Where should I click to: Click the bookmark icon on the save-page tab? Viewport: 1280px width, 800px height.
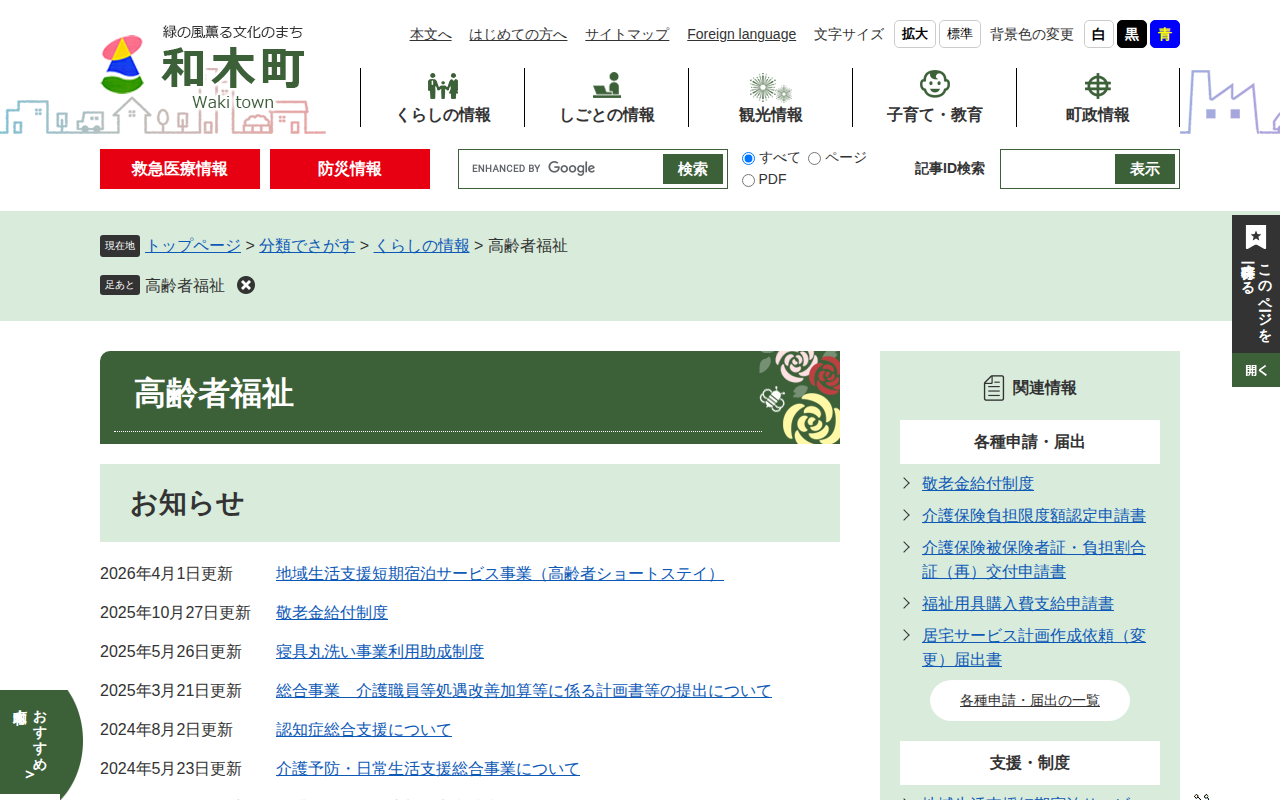(1256, 237)
